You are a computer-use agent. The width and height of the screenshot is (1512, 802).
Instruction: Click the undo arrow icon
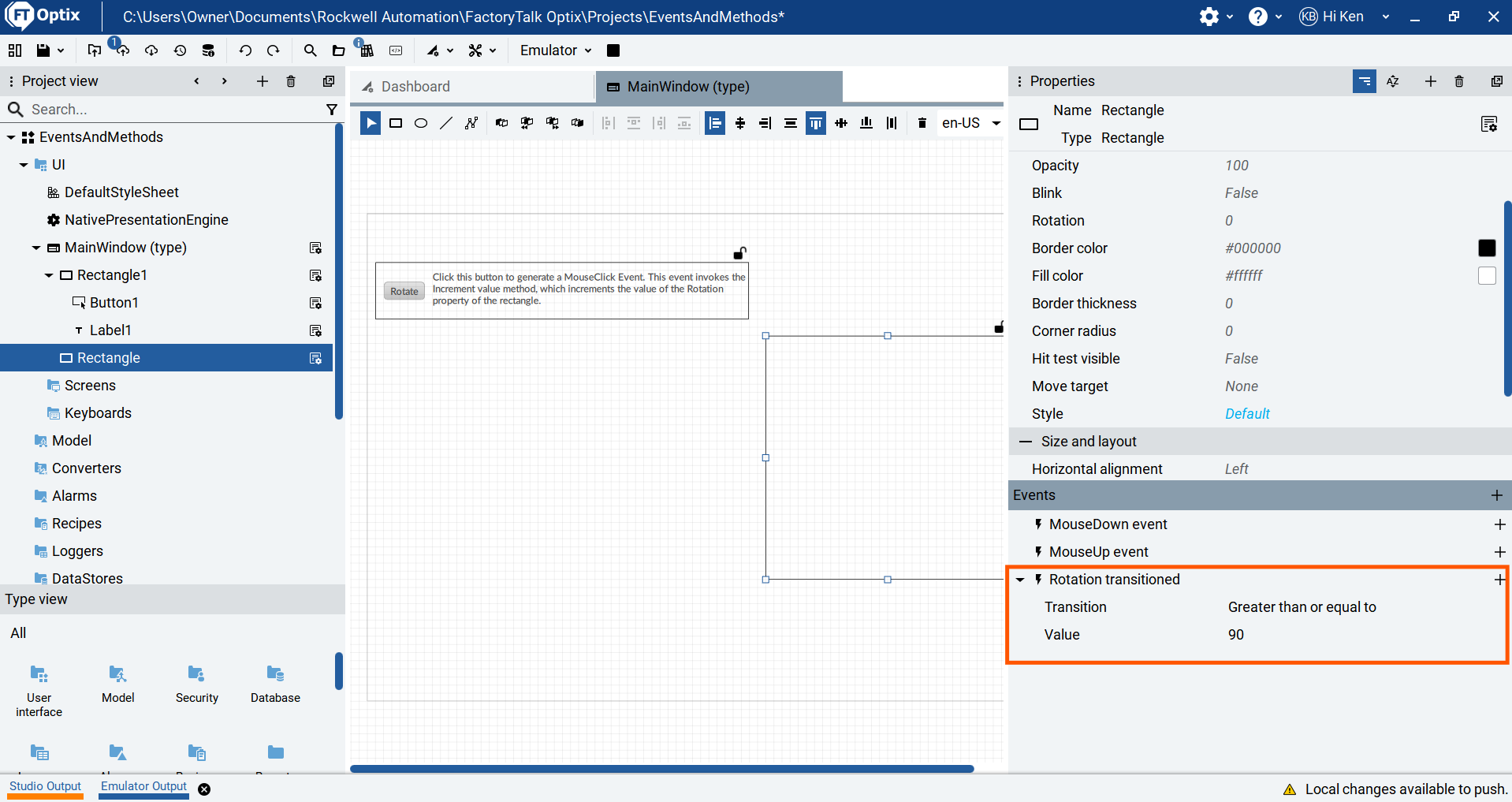245,50
